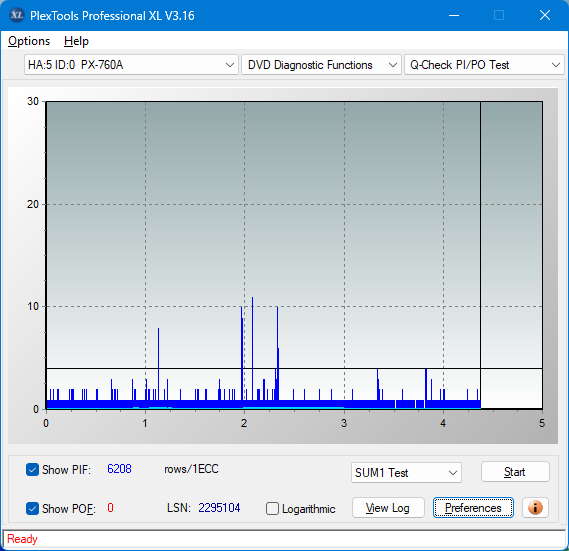Minimize the PlexTools window
The width and height of the screenshot is (569, 551).
pos(454,15)
